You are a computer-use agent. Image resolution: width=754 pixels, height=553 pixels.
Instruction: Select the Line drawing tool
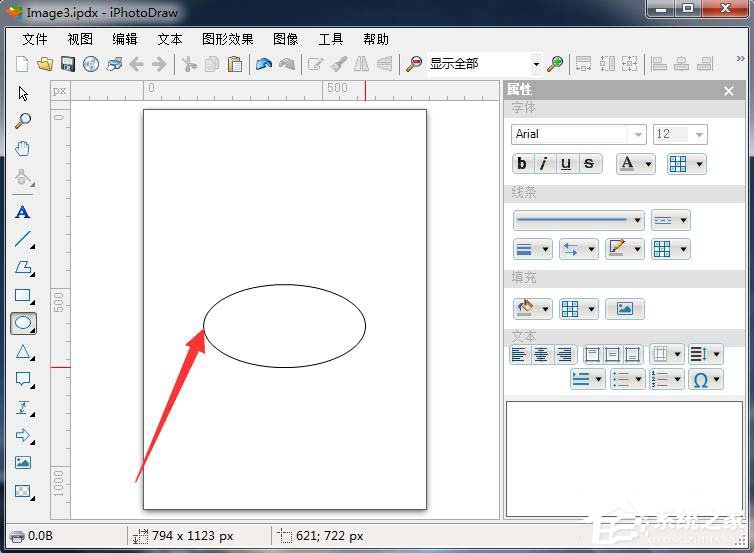(23, 240)
